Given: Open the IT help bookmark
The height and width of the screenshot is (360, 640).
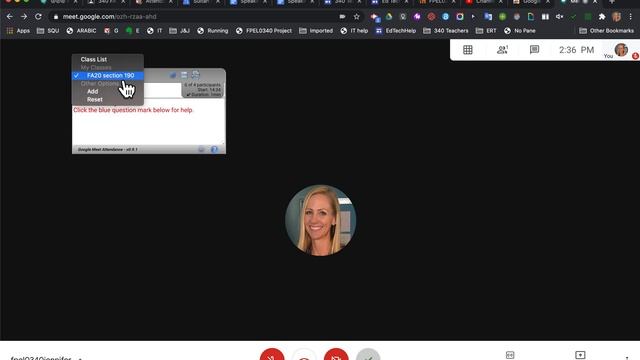Looking at the screenshot, I should pos(354,31).
